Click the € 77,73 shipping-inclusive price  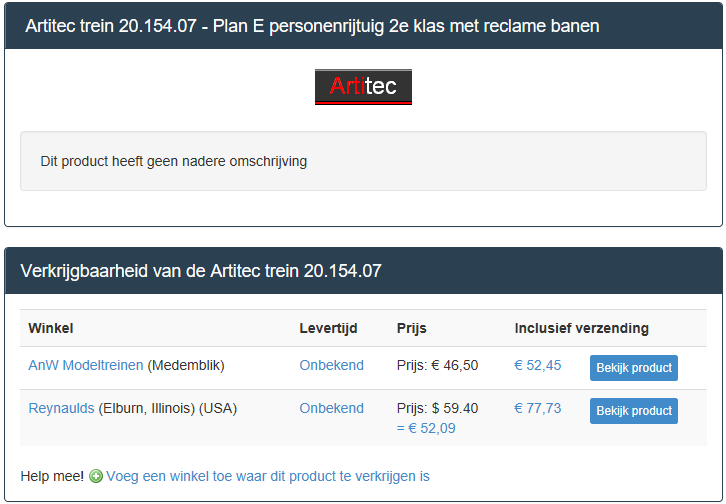(538, 408)
